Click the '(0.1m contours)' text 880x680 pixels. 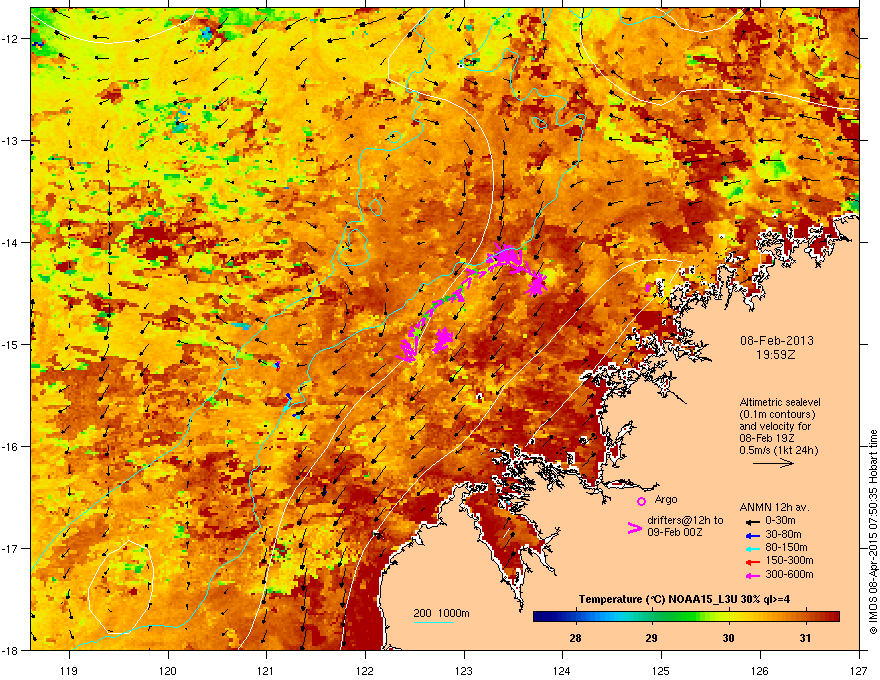click(777, 414)
